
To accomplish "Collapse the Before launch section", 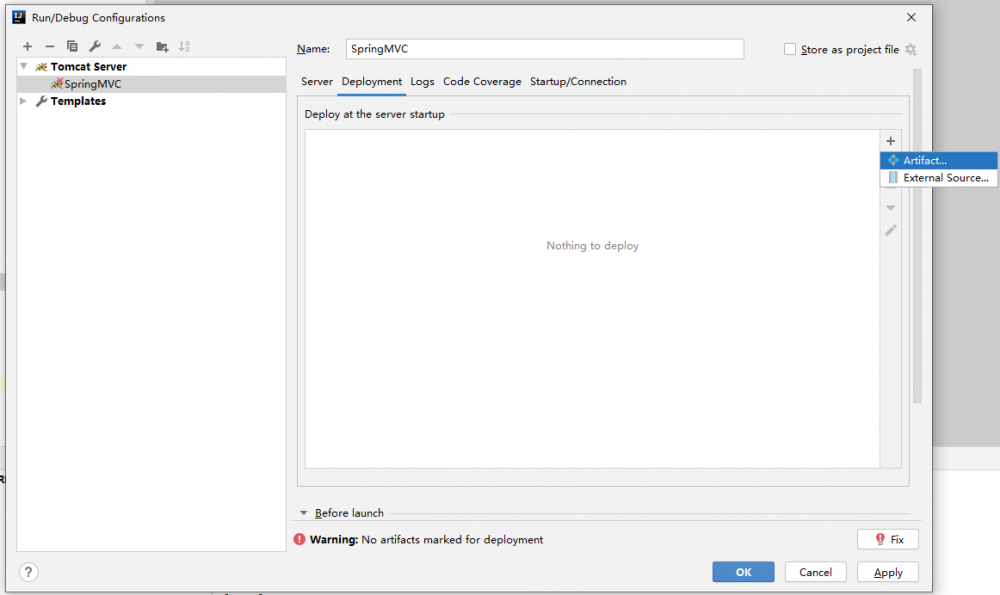I will 304,513.
